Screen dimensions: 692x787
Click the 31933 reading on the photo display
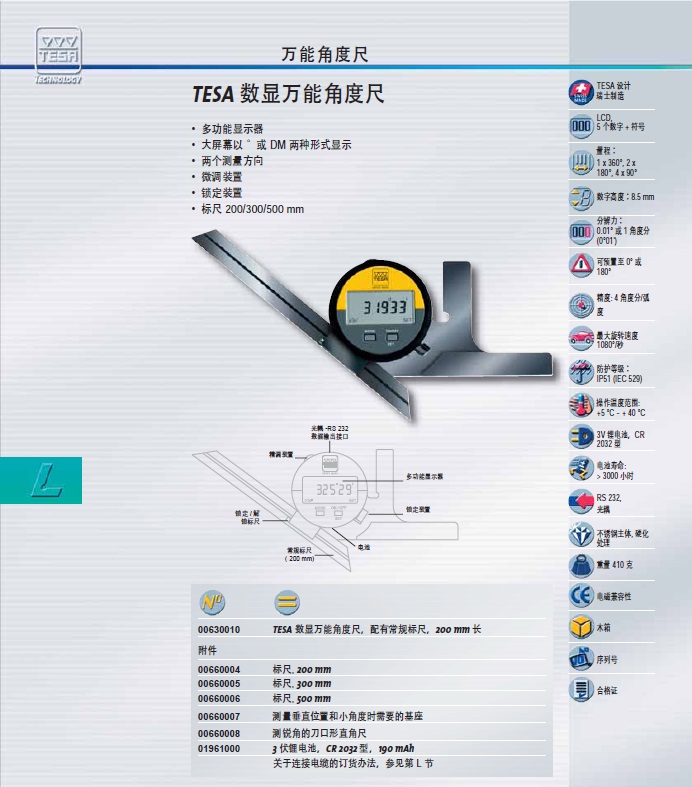[x=384, y=307]
